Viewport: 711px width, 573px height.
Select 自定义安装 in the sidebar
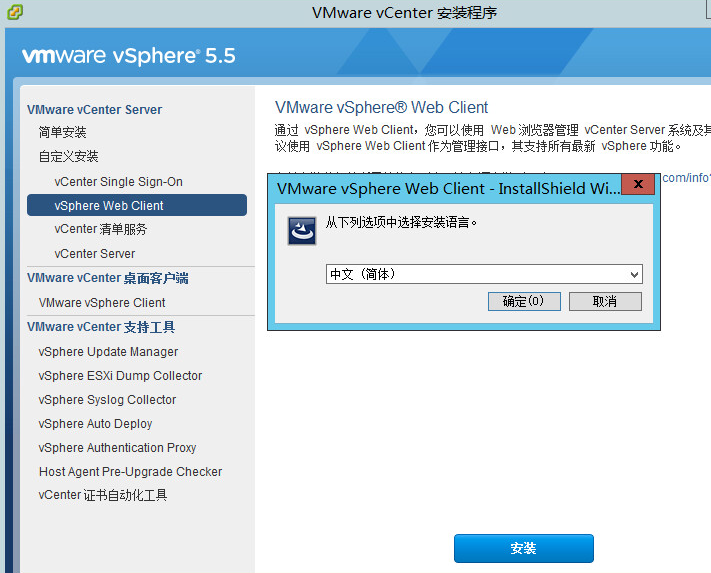click(x=68, y=156)
